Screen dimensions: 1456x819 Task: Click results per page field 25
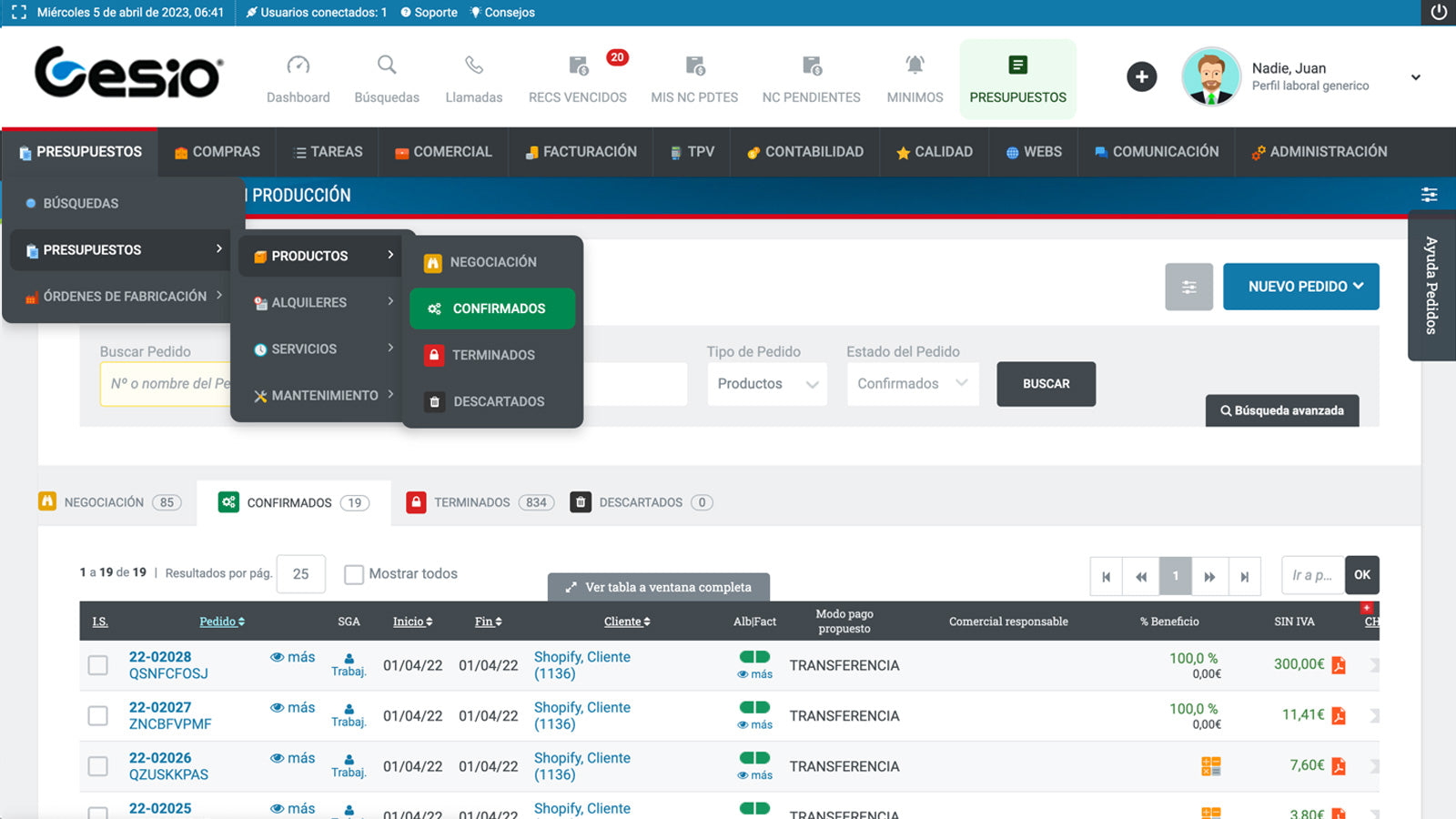[x=301, y=574]
